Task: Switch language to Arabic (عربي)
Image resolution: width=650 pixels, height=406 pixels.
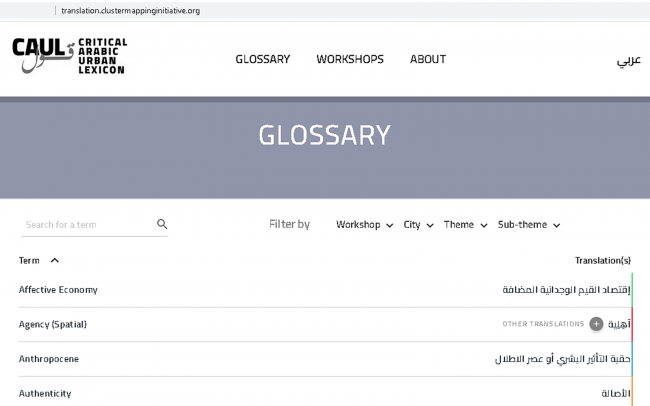Action: click(x=627, y=60)
